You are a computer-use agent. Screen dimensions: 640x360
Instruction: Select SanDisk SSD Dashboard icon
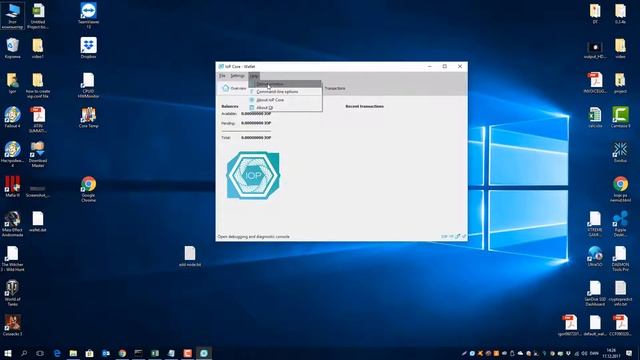595,293
